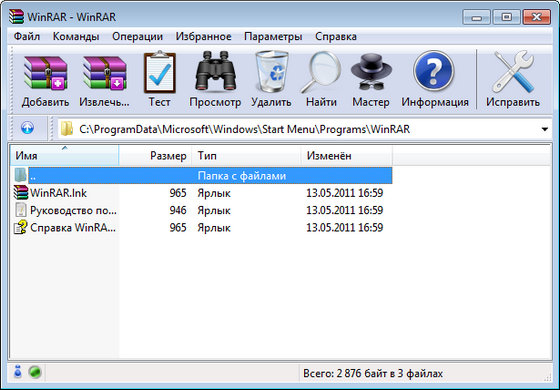The width and height of the screenshot is (560, 390).
Task: Open the Файл menu
Action: point(27,36)
